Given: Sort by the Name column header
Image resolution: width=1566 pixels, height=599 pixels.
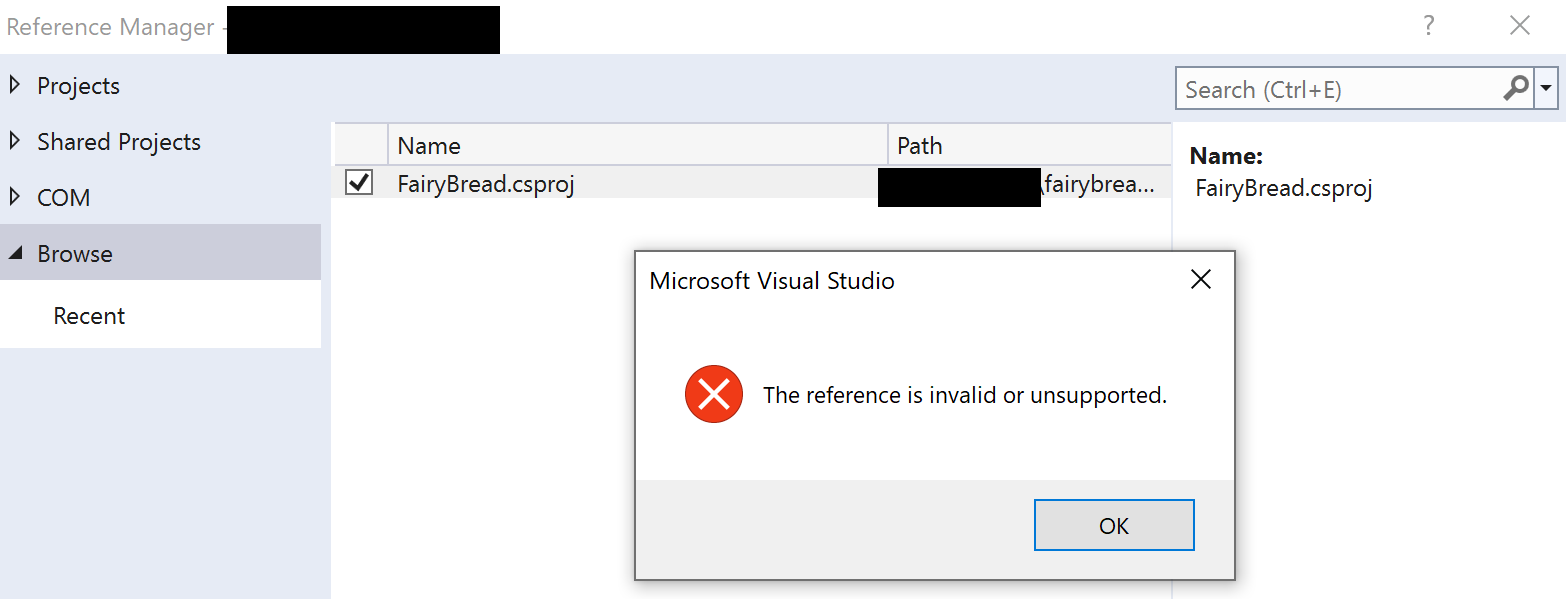Looking at the screenshot, I should (x=638, y=145).
